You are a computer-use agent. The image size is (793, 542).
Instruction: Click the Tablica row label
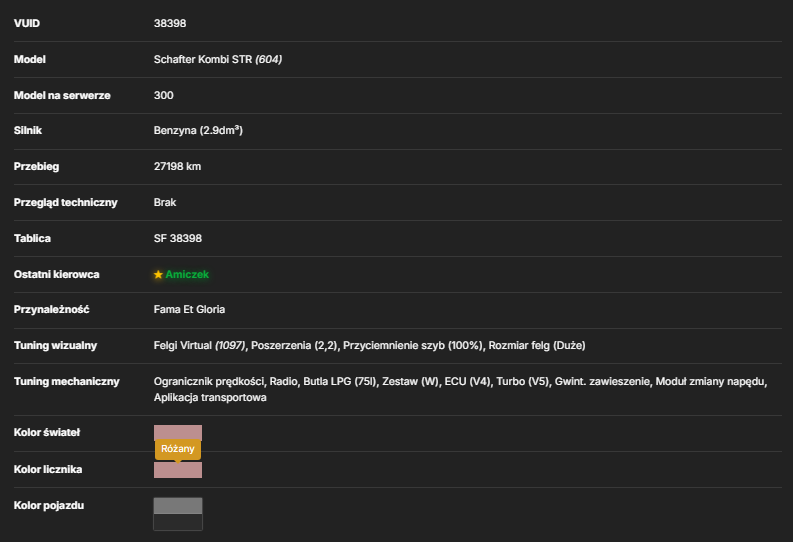(x=32, y=238)
